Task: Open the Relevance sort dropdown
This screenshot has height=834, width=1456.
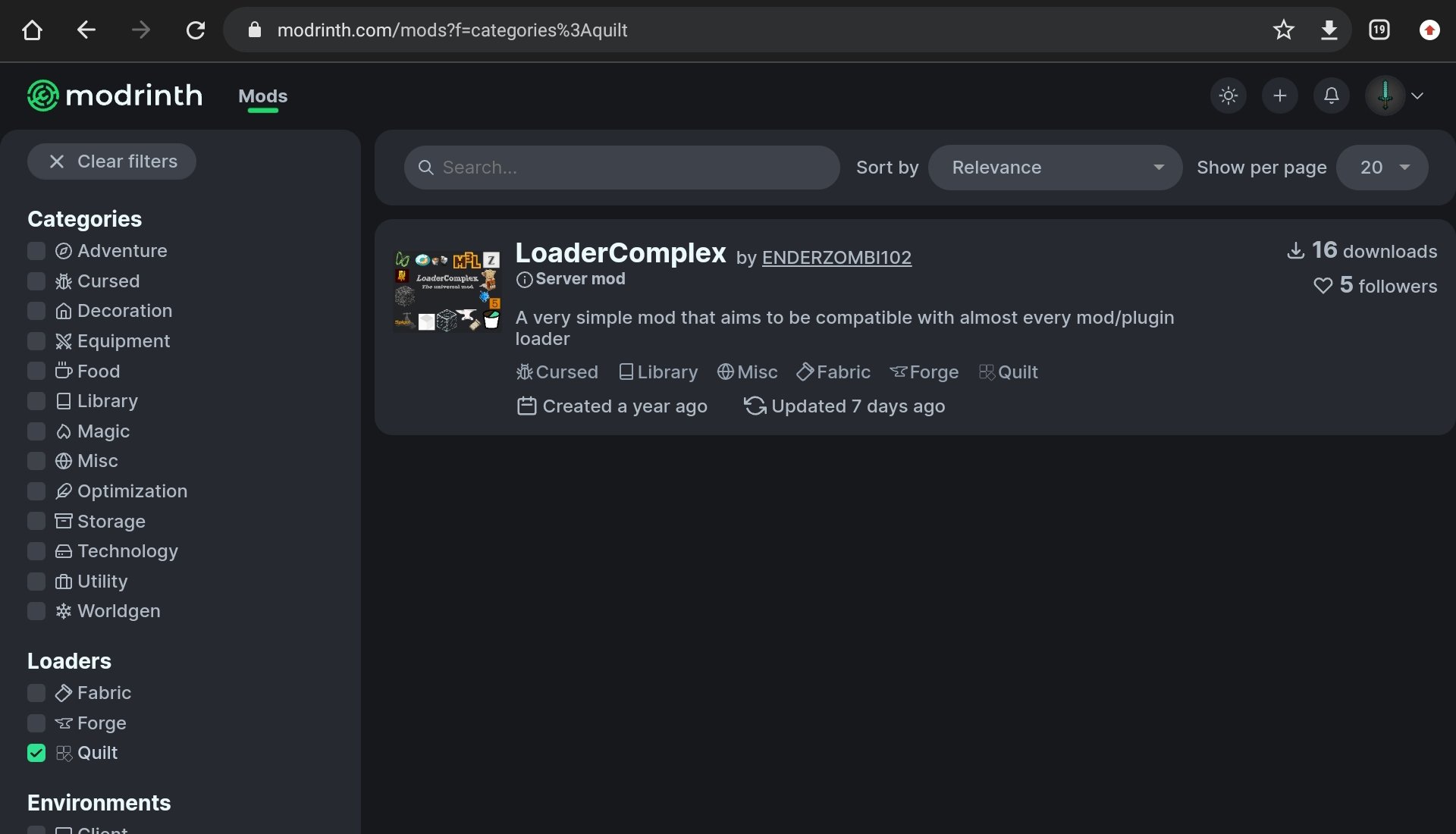Action: [x=1054, y=168]
